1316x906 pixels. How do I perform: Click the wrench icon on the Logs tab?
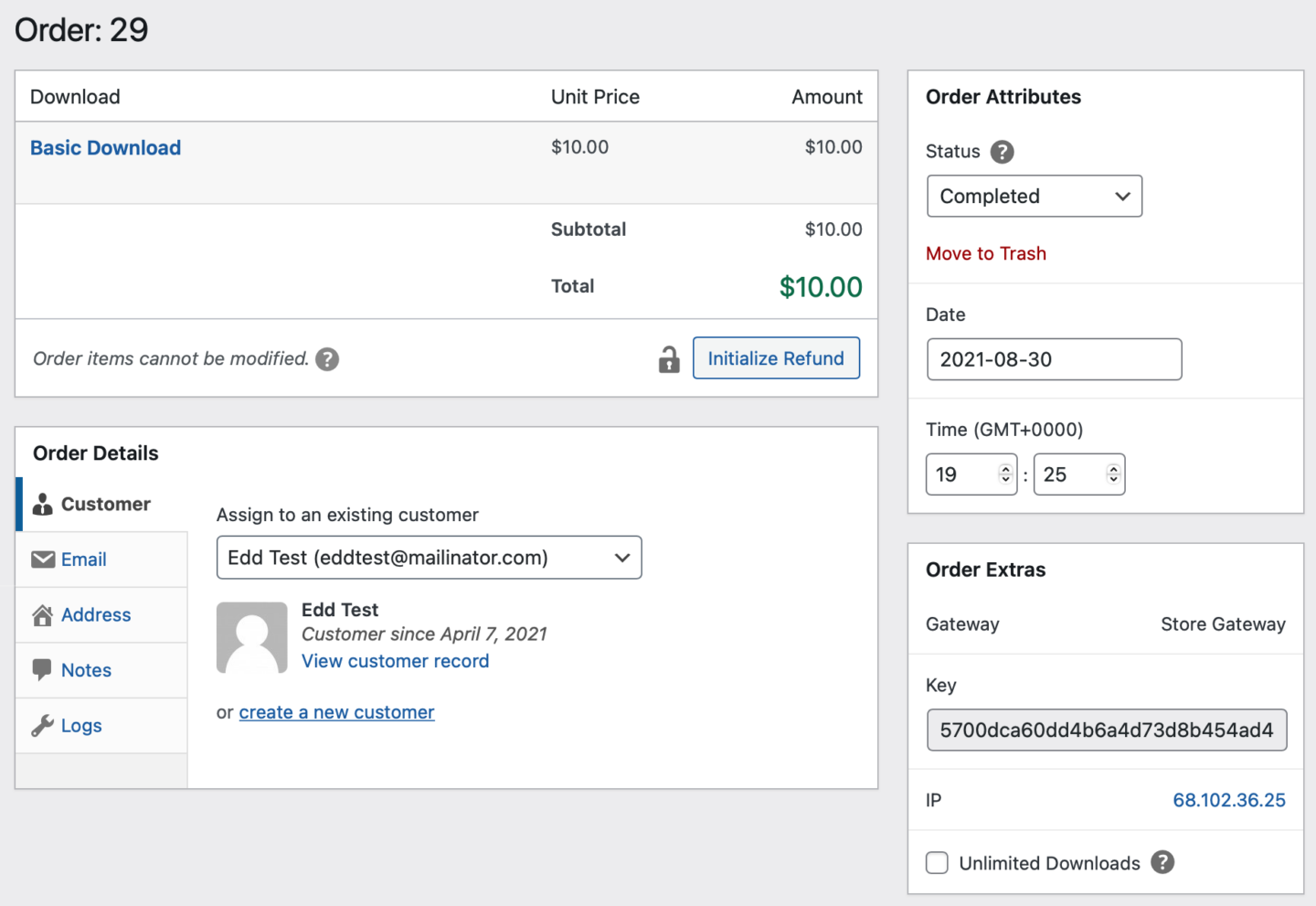43,725
